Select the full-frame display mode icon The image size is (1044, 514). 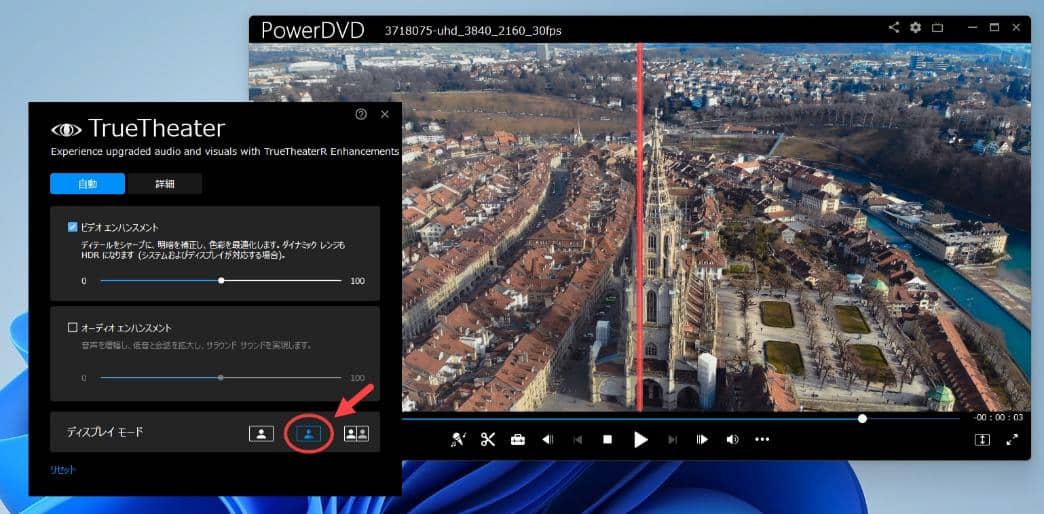(261, 433)
